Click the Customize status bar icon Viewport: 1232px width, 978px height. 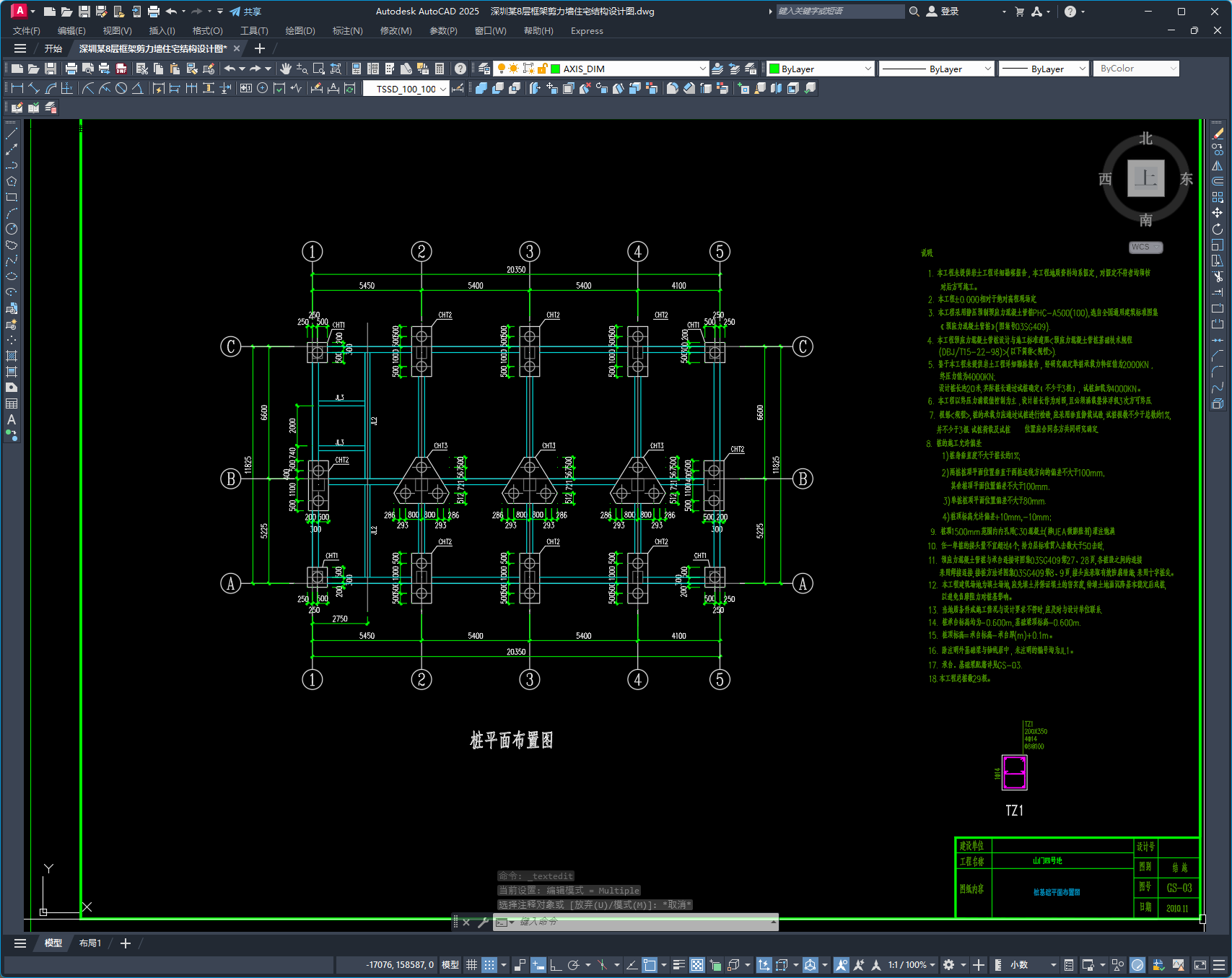1219,965
